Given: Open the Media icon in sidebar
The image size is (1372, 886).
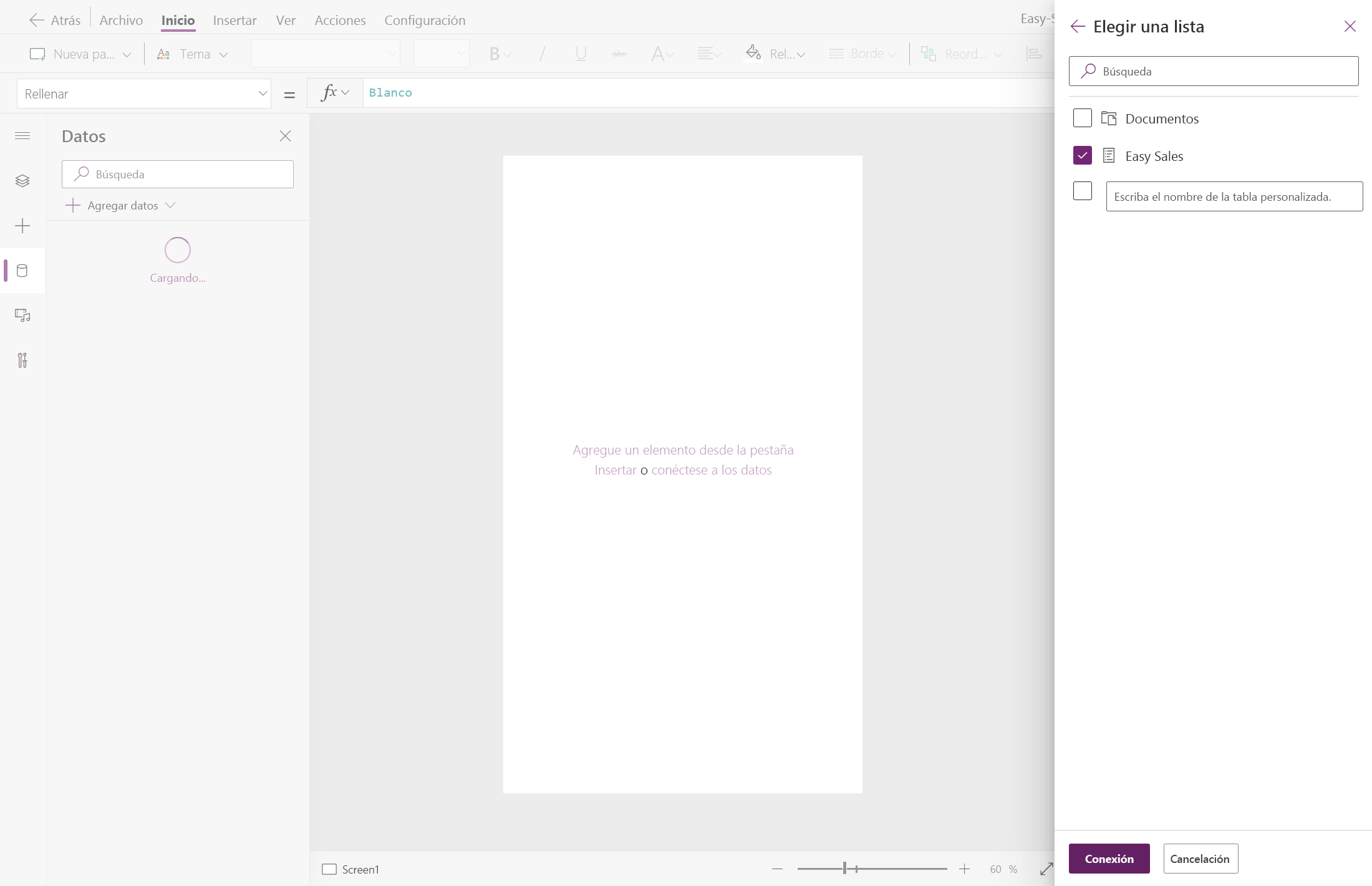Looking at the screenshot, I should [x=22, y=315].
